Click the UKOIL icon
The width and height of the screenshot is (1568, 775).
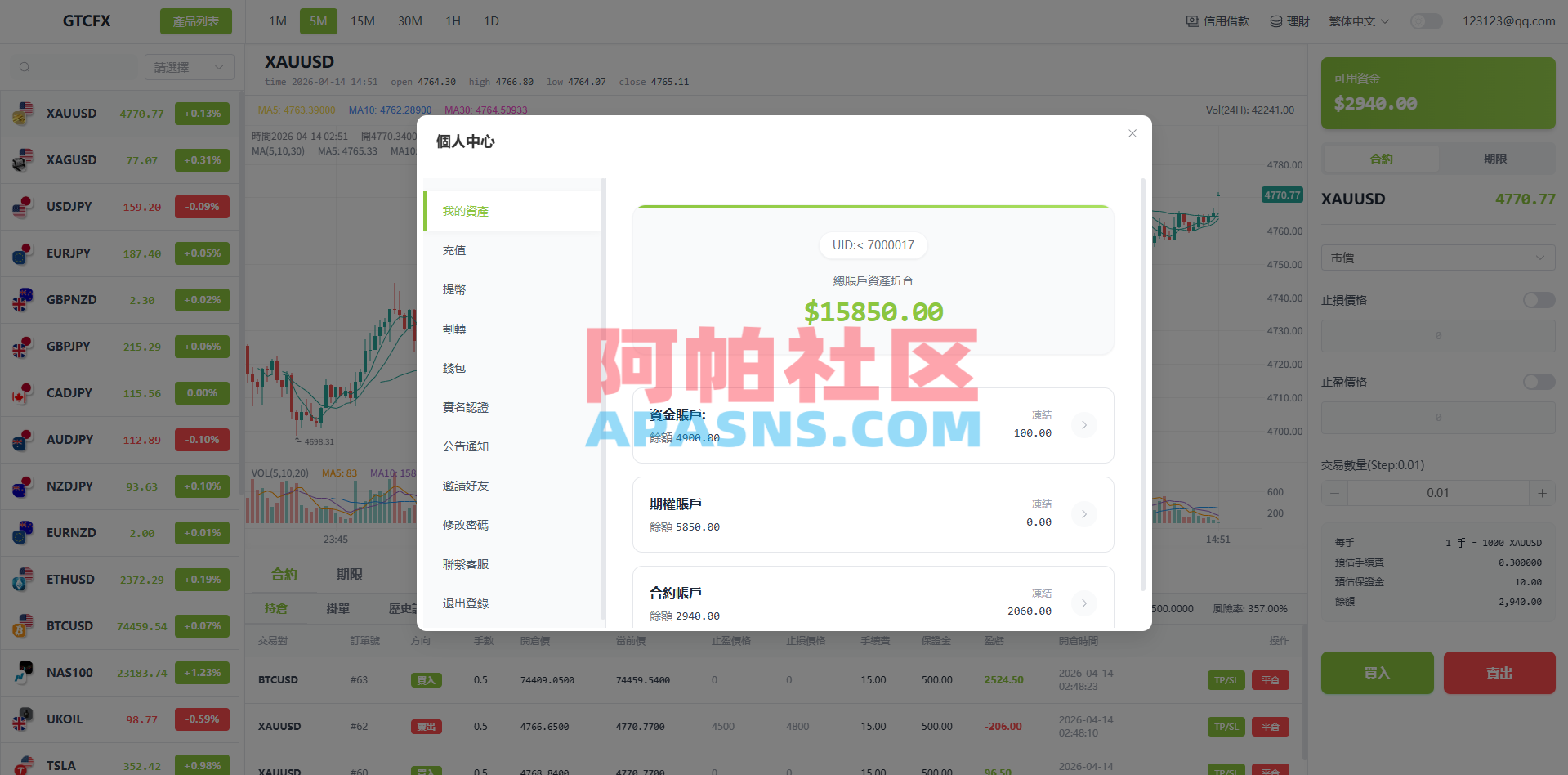(23, 719)
